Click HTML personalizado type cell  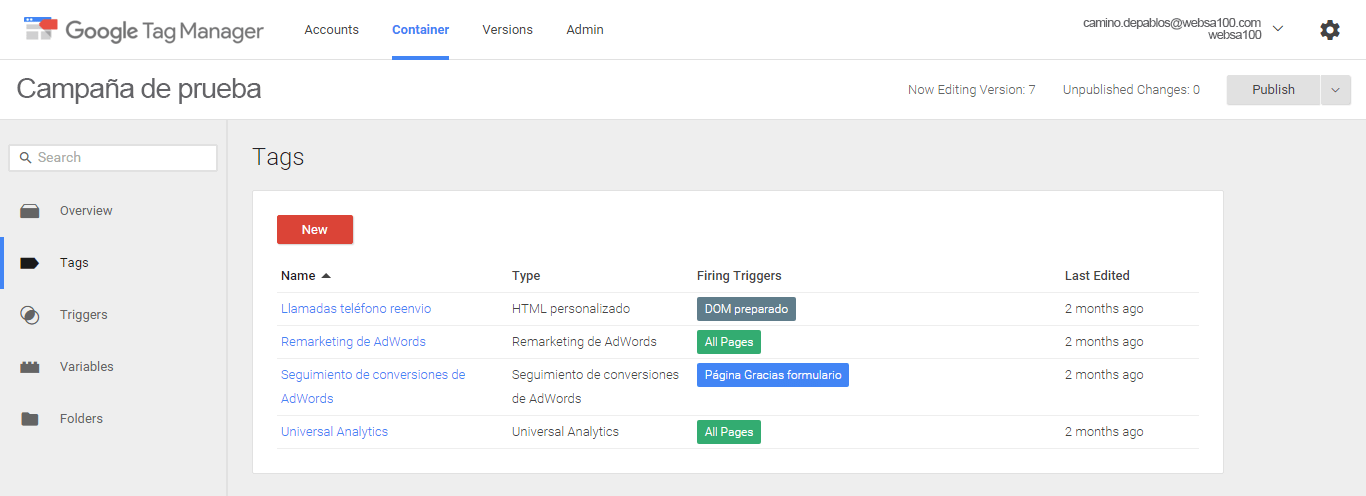pos(571,309)
